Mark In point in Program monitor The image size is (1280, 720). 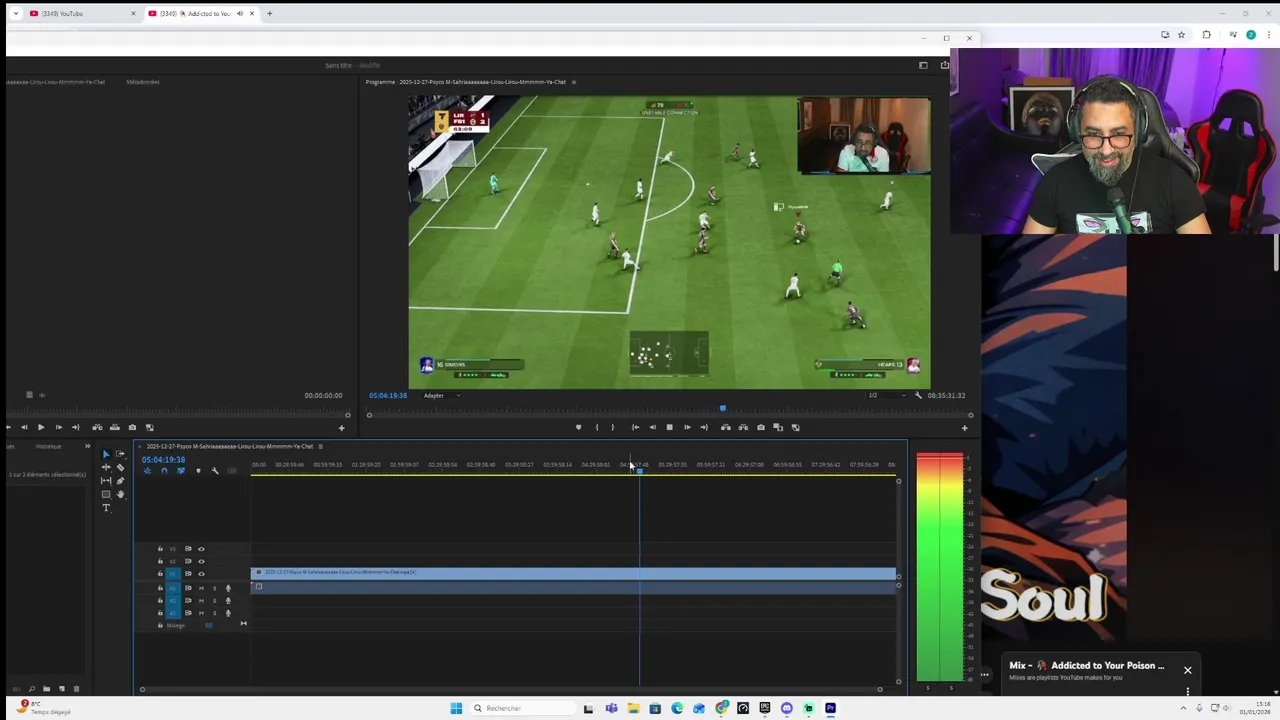(597, 427)
